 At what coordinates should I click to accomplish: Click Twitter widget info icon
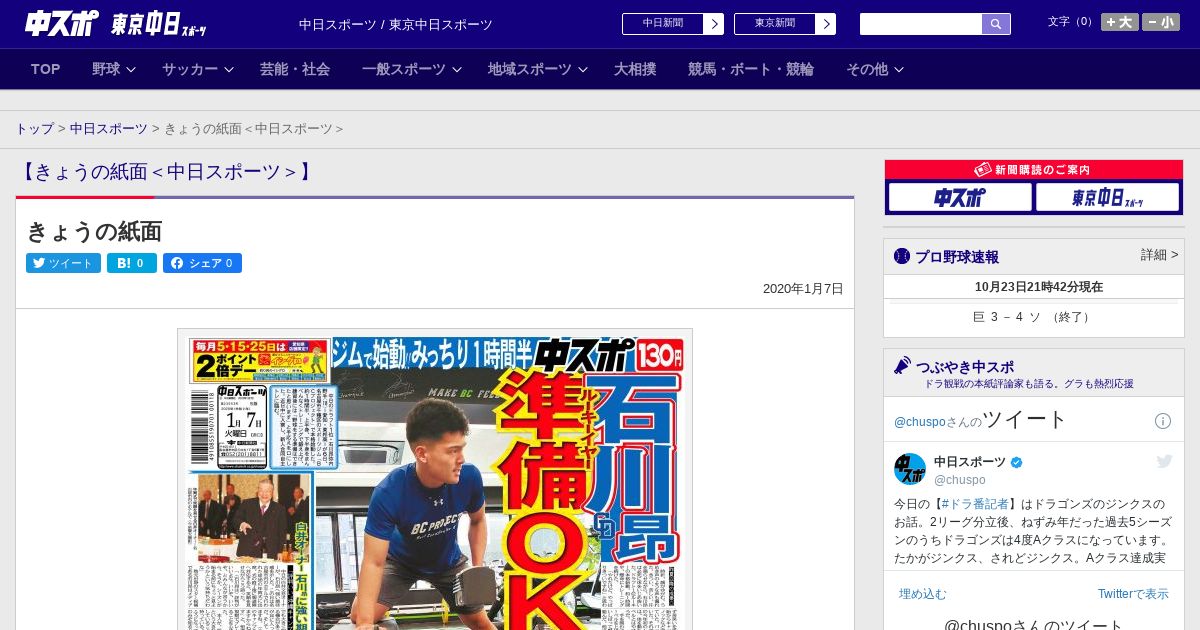1163,421
